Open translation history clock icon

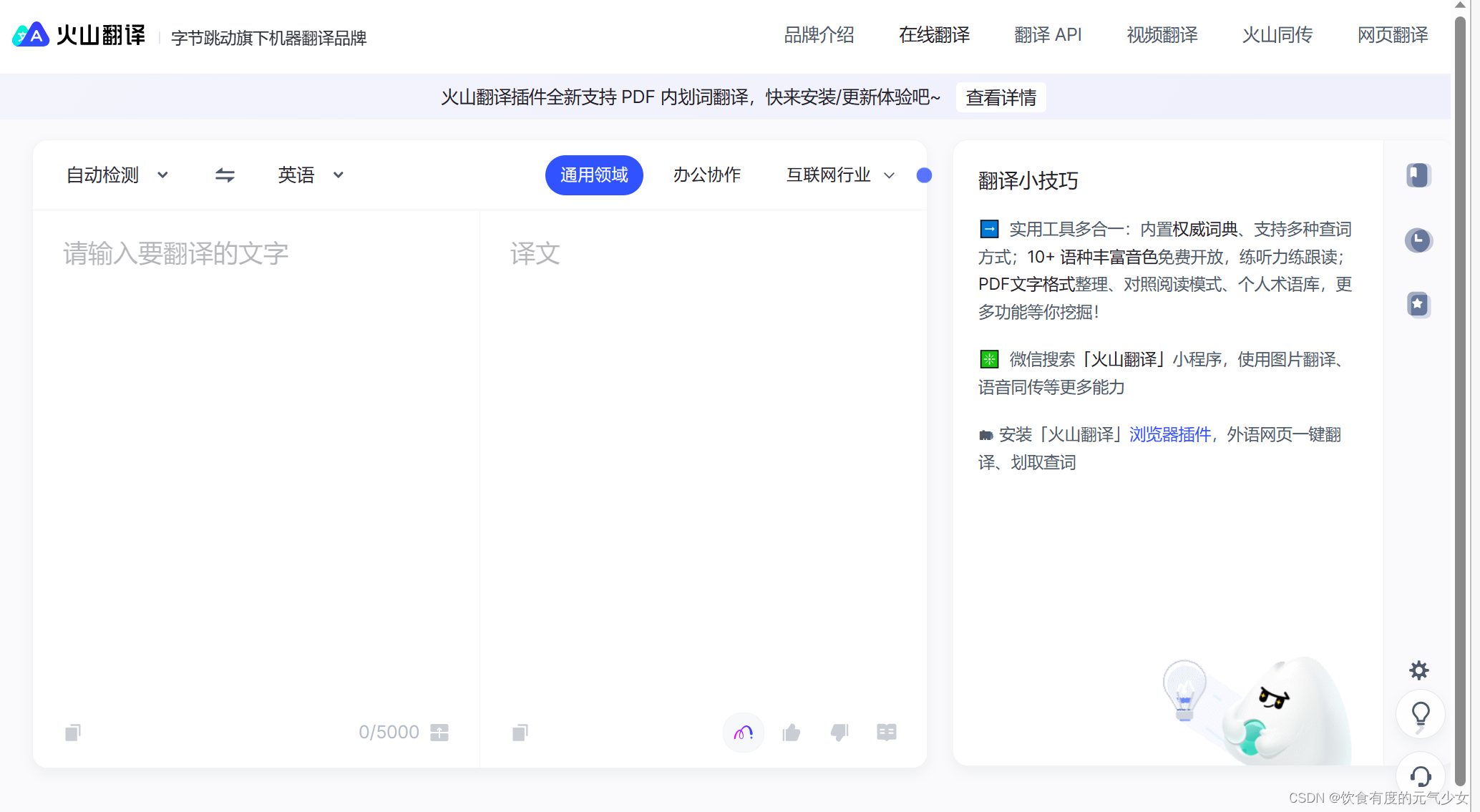pyautogui.click(x=1418, y=240)
